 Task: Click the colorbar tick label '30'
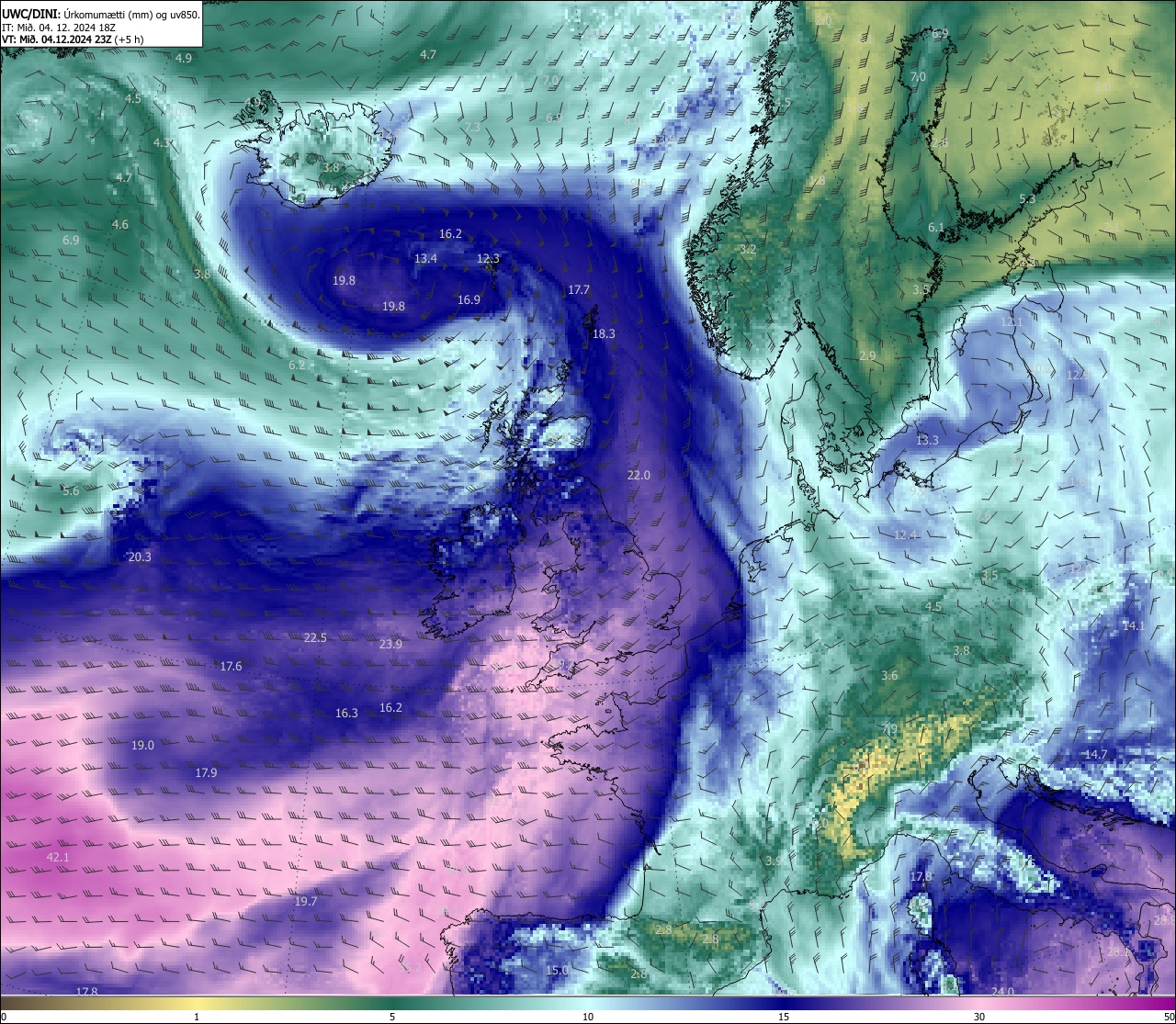click(979, 1017)
